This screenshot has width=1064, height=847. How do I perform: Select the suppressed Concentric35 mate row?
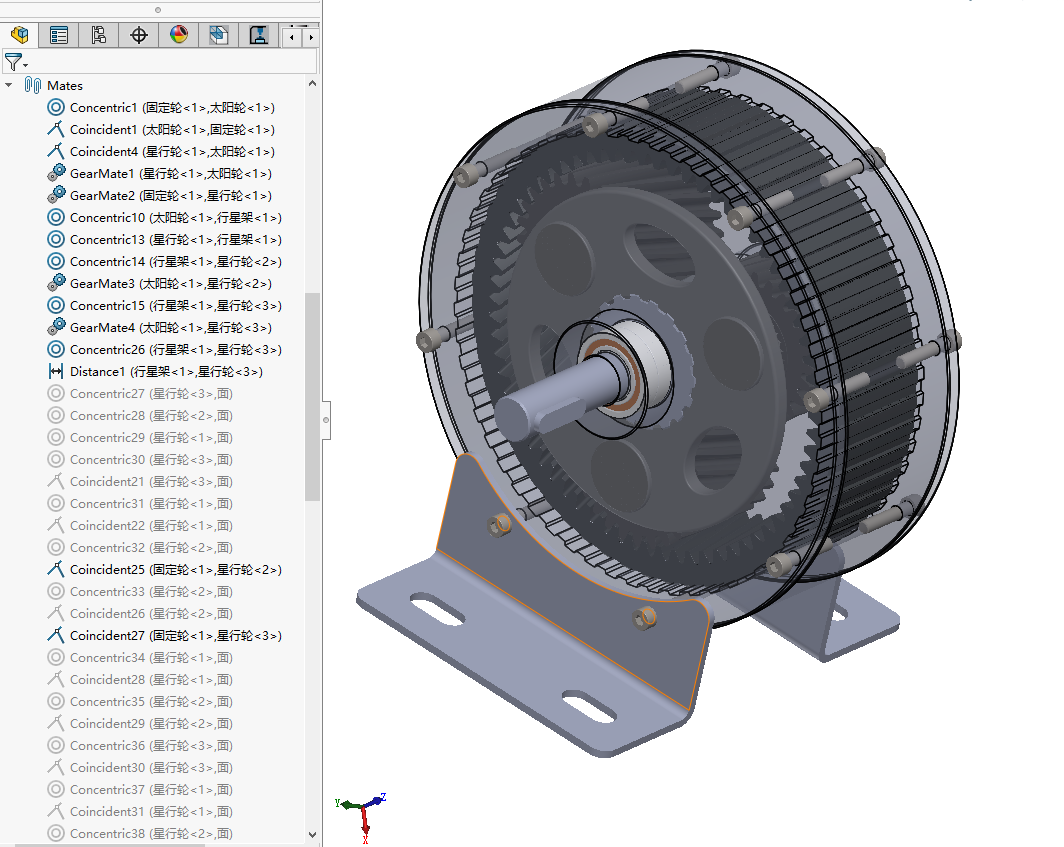coord(140,701)
